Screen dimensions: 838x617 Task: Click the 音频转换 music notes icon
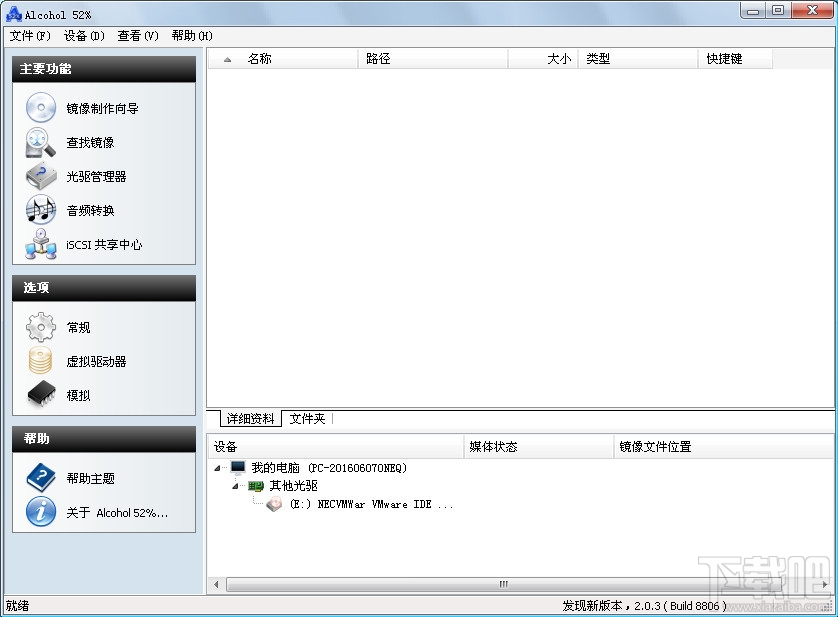coord(41,210)
